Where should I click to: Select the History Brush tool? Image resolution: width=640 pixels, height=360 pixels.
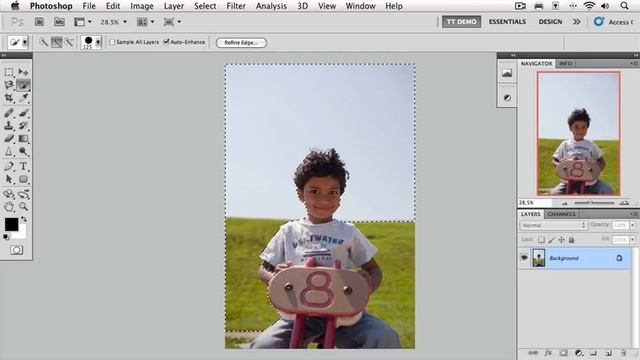pyautogui.click(x=23, y=126)
